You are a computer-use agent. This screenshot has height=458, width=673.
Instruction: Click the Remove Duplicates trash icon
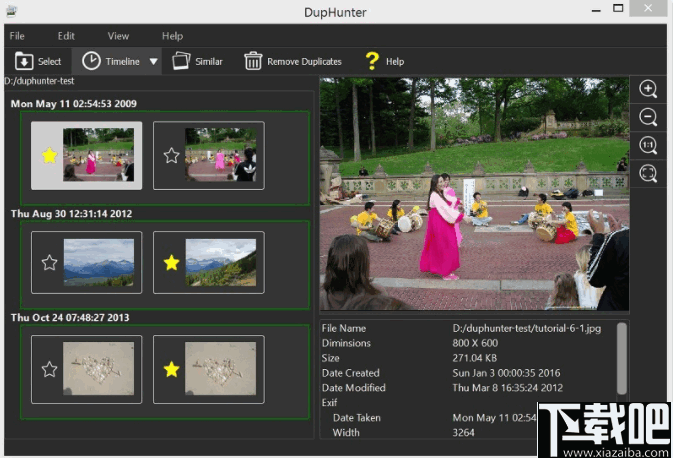point(254,61)
